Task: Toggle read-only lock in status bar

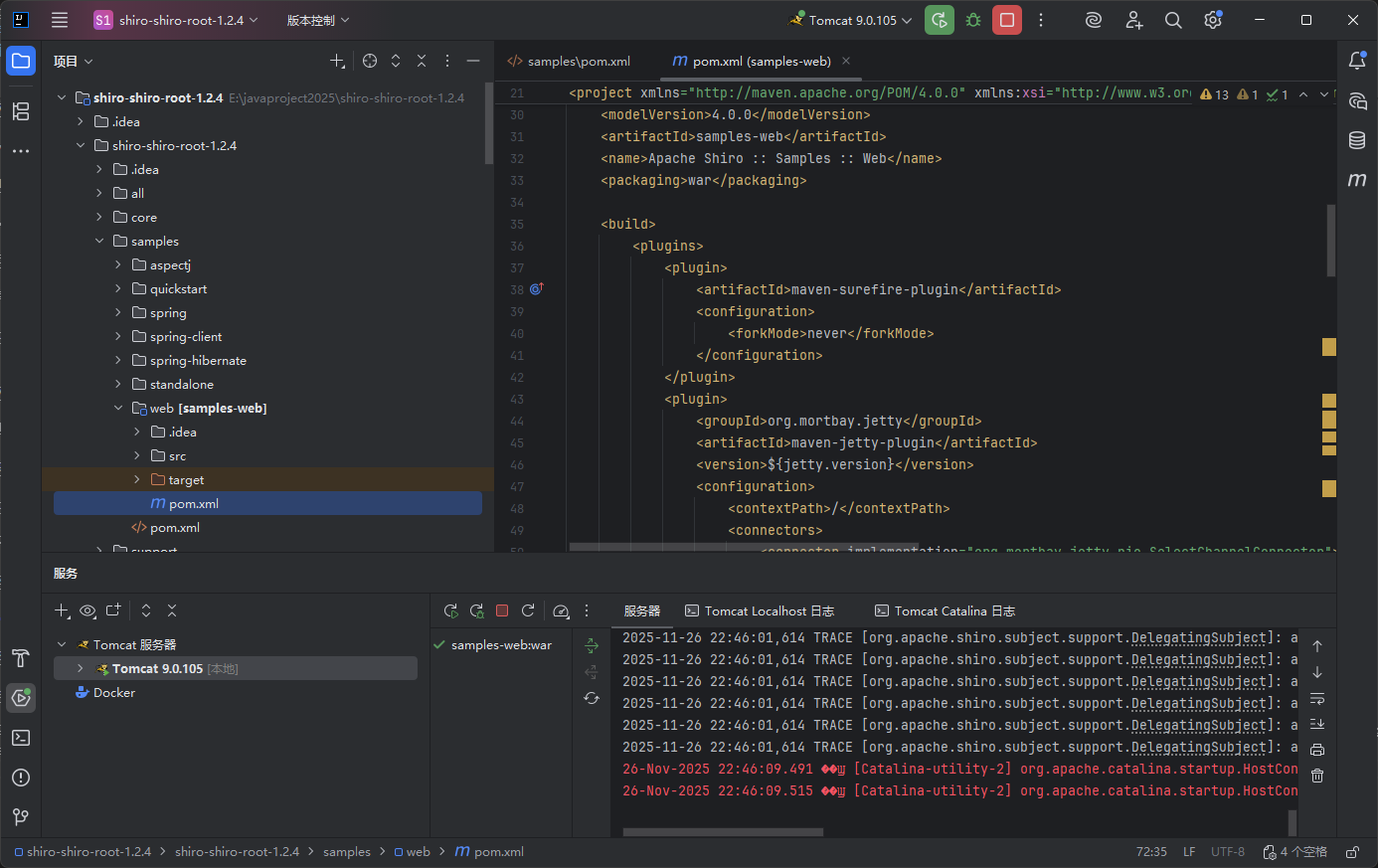Action: [x=1352, y=852]
